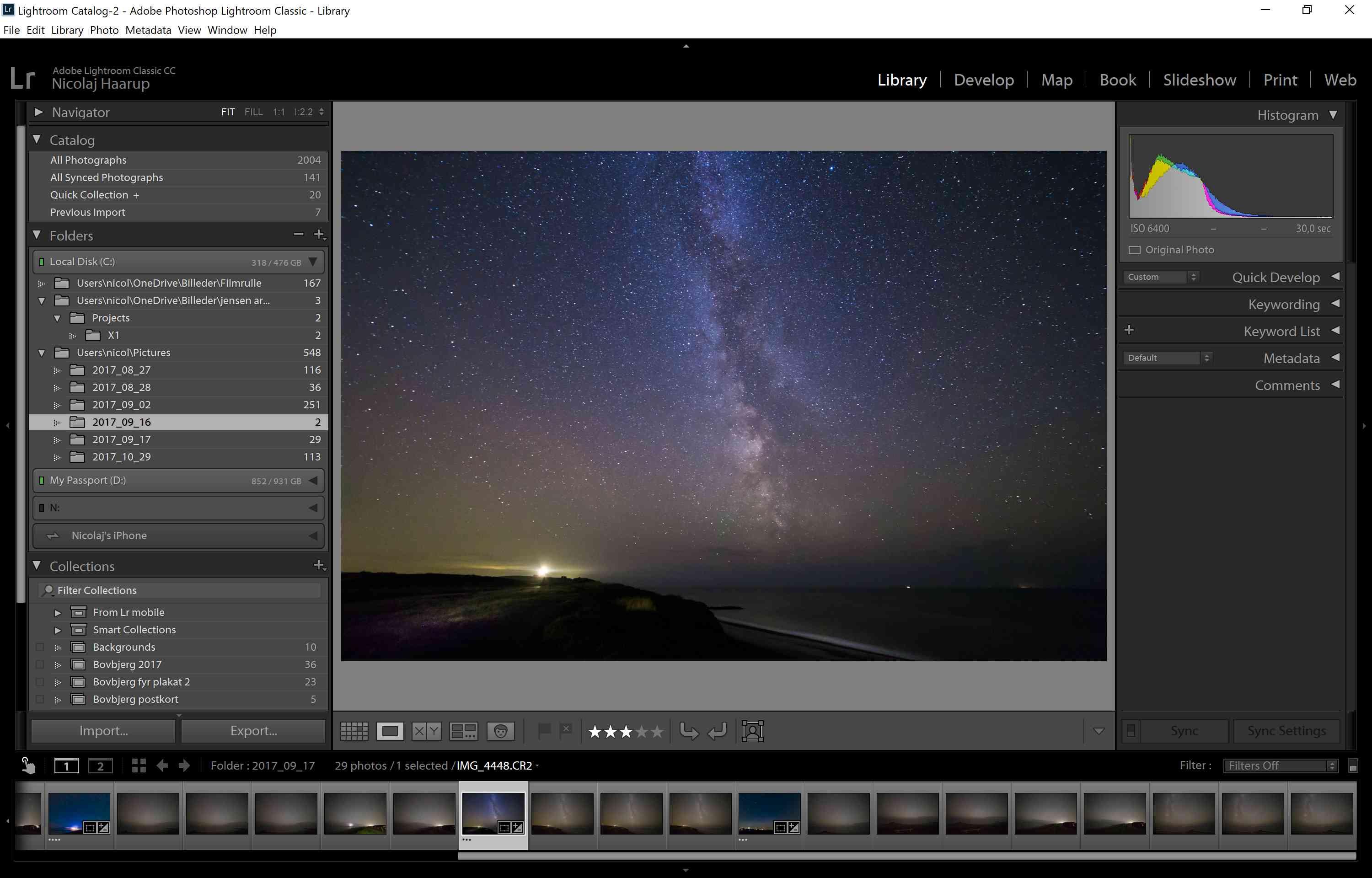Toggle sync checkbox for Bovbjerg fyr plakat 2
This screenshot has width=1372, height=878.
point(39,682)
